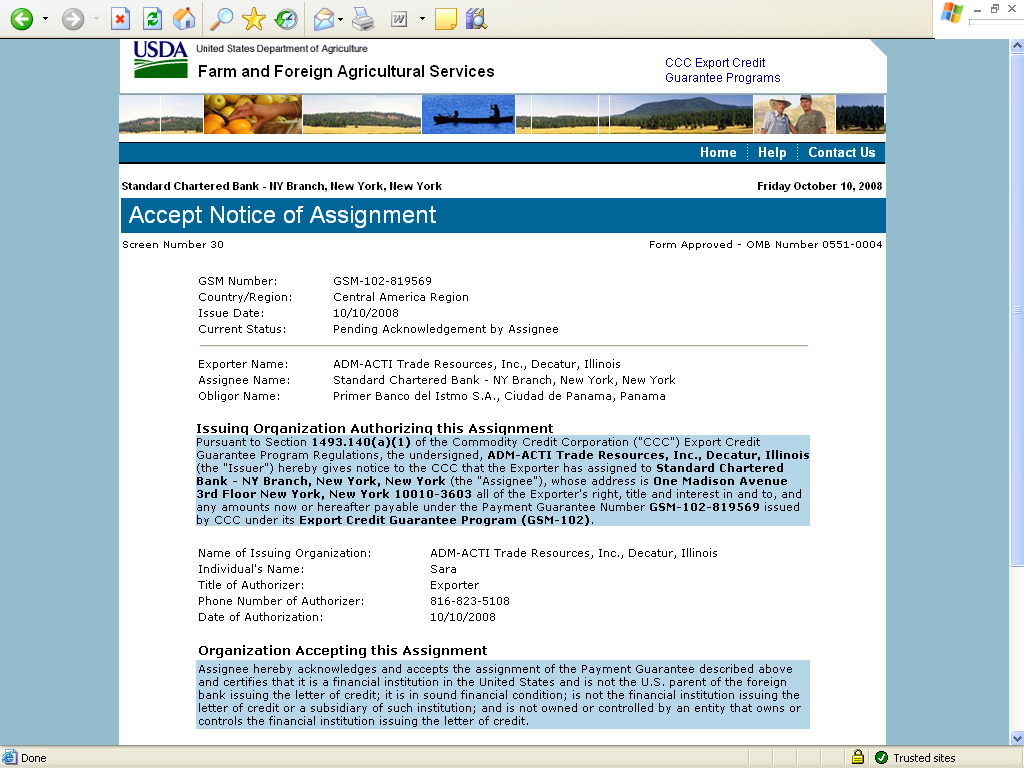1024x768 pixels.
Task: Click the yellow note Discuss toolbar icon
Action: (445, 19)
